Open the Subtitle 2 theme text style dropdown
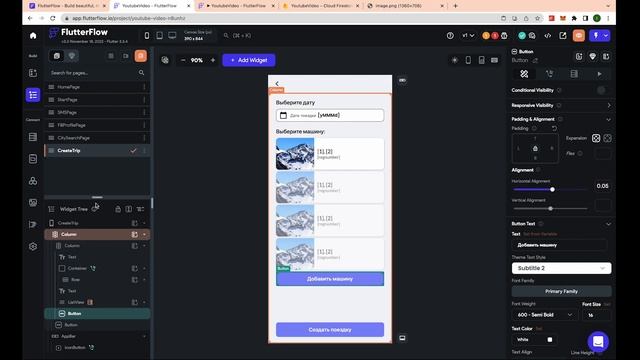640x360 pixels. (561, 268)
